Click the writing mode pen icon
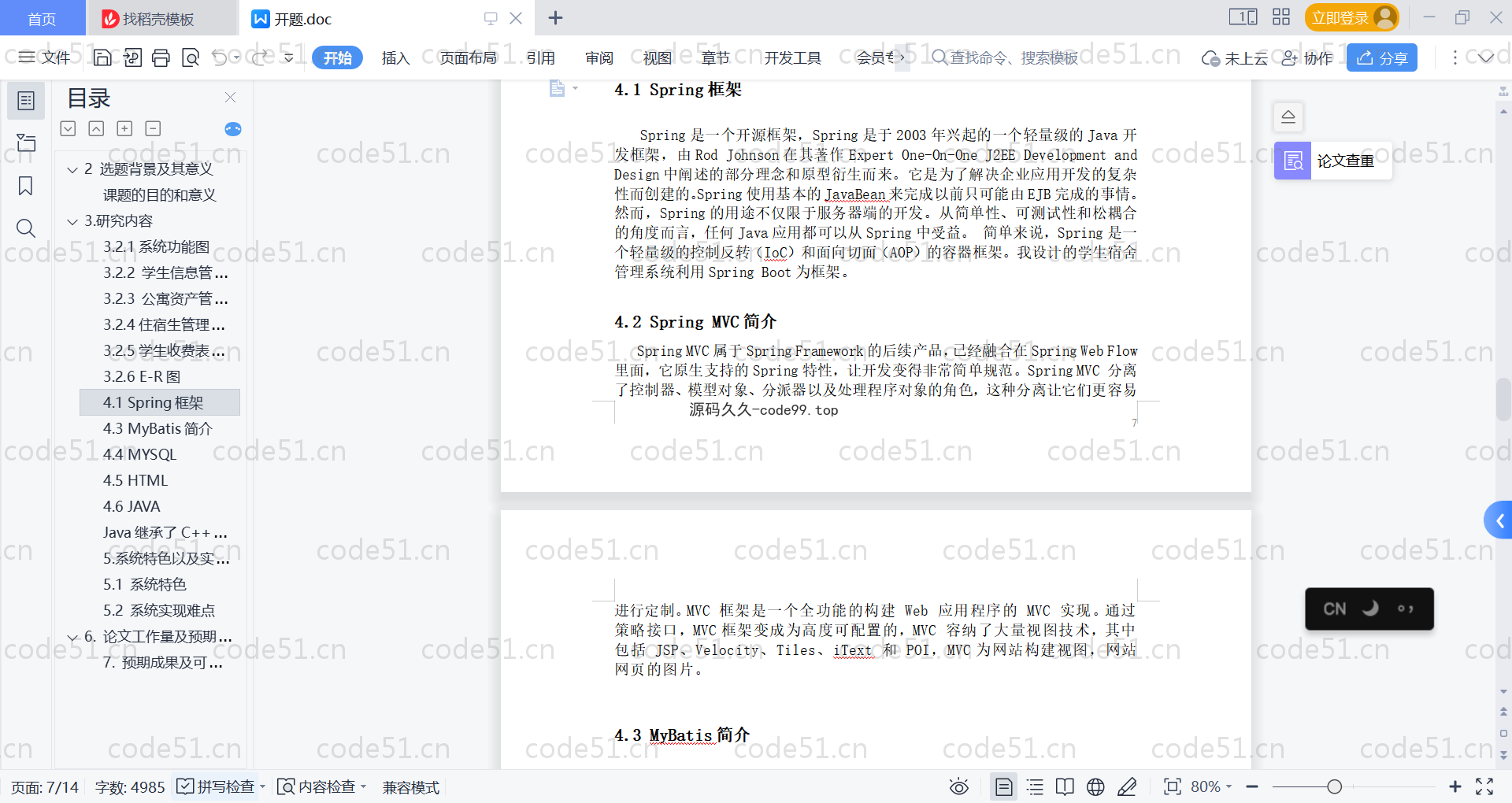Viewport: 1512px width, 803px height. click(1127, 786)
